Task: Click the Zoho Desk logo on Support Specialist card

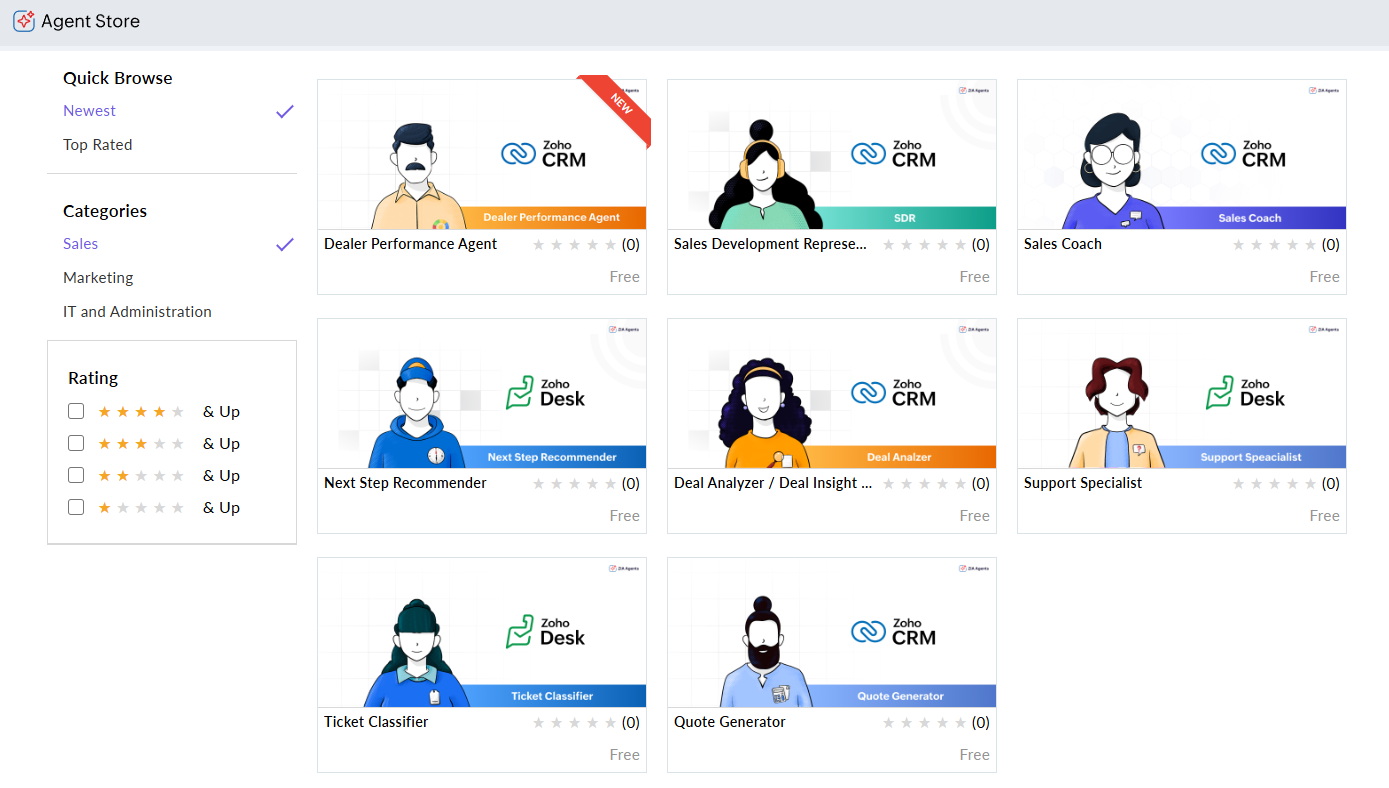Action: 1245,392
